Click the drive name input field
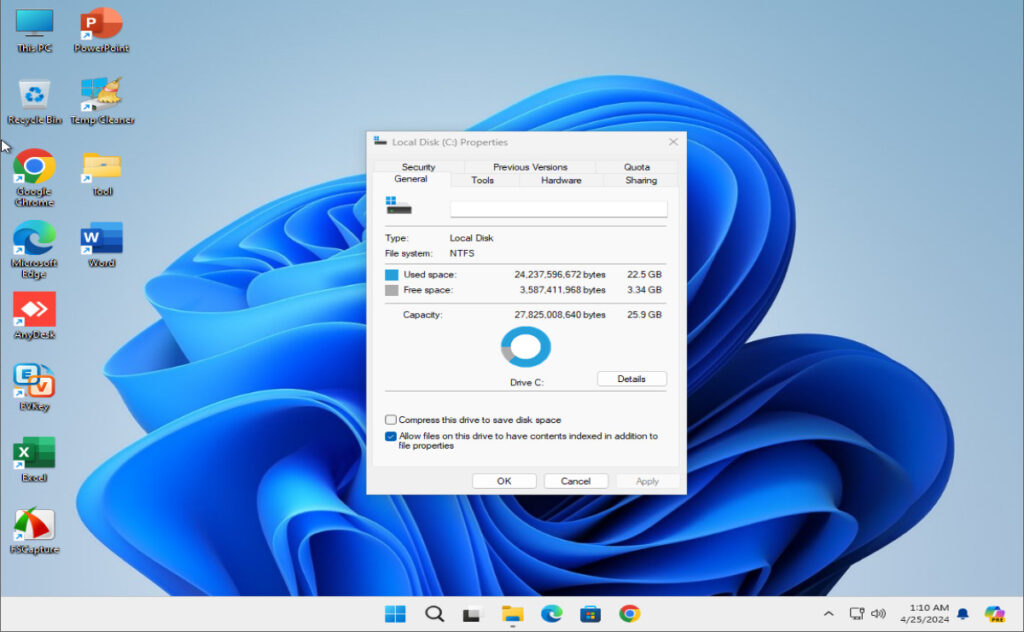Screen dimensions: 1024x632 coord(558,208)
